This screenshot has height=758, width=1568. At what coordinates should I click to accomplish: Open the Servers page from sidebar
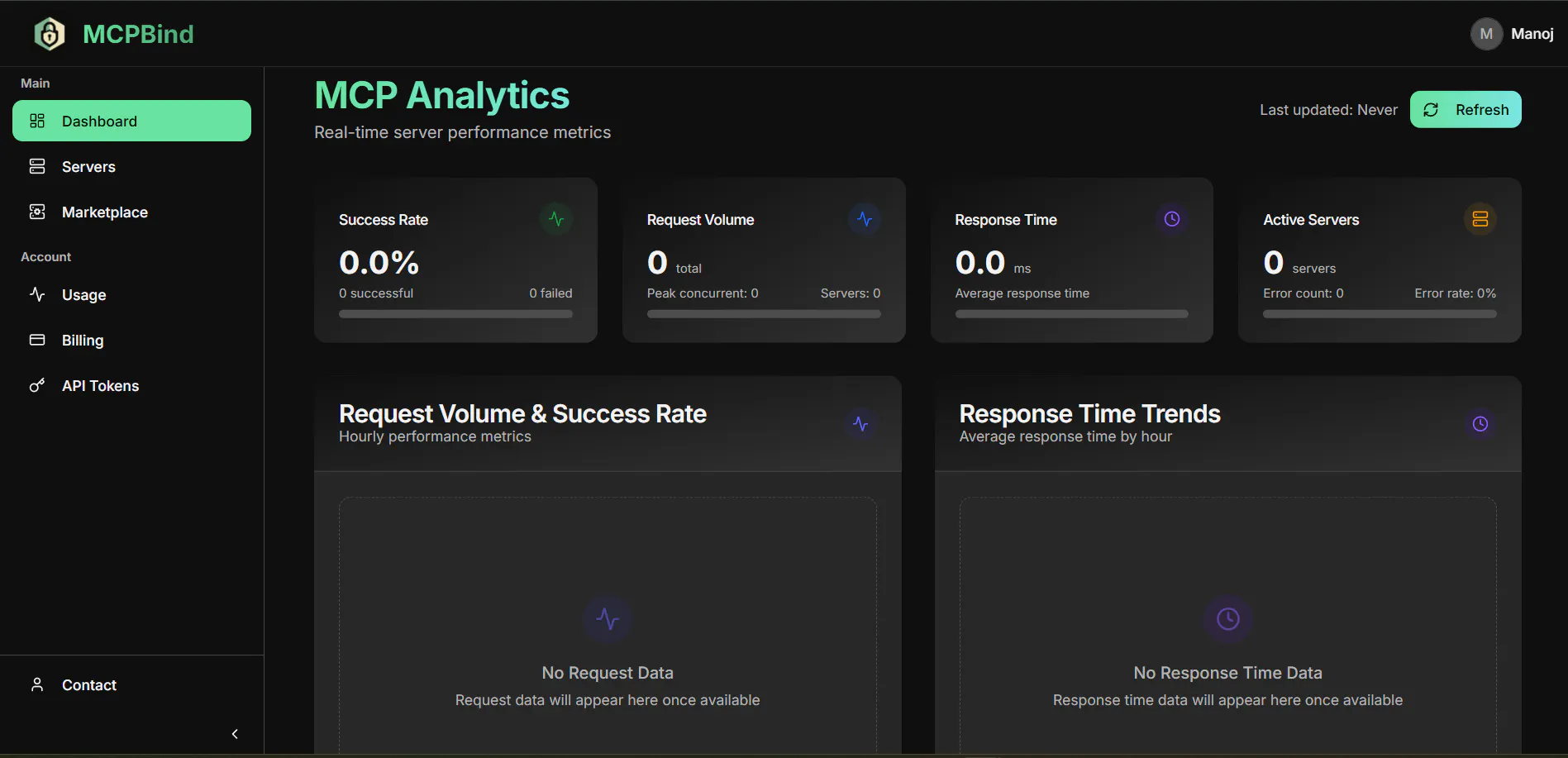point(131,166)
